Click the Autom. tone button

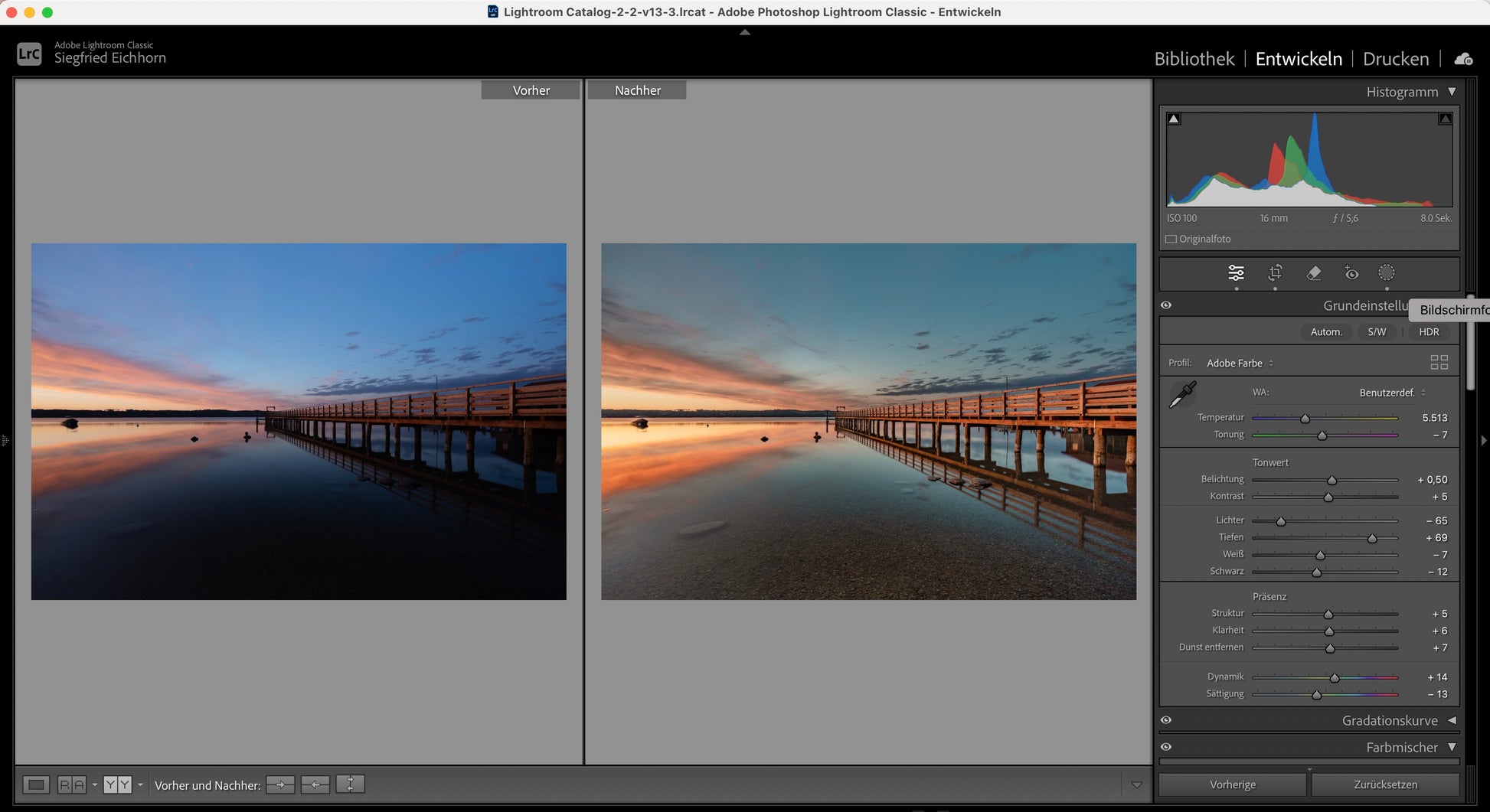pyautogui.click(x=1326, y=332)
